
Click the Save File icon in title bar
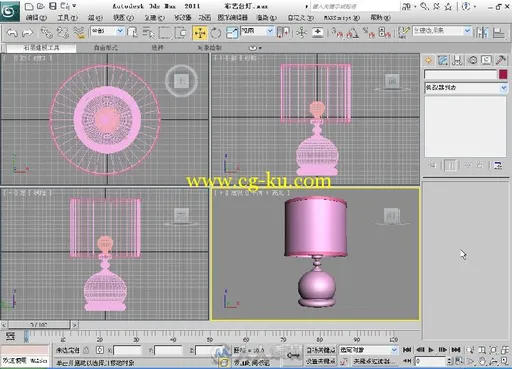click(52, 6)
